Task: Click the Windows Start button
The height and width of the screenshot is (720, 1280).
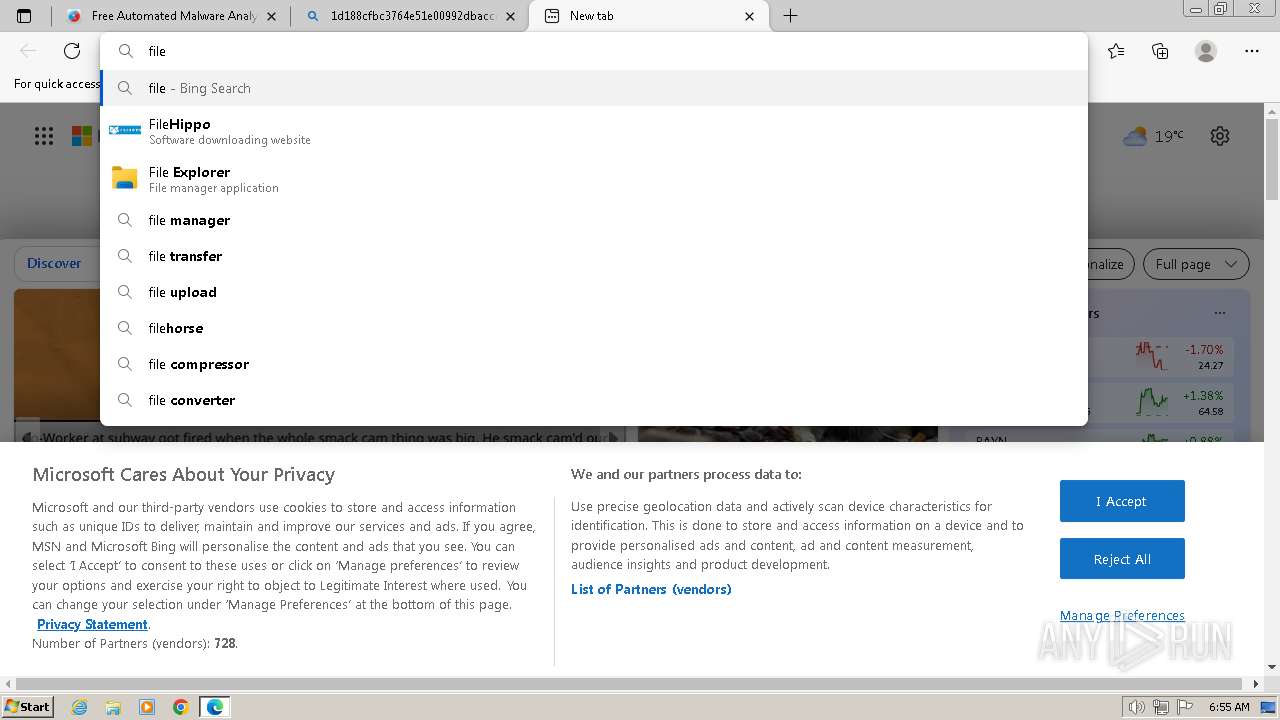Action: pyautogui.click(x=28, y=707)
